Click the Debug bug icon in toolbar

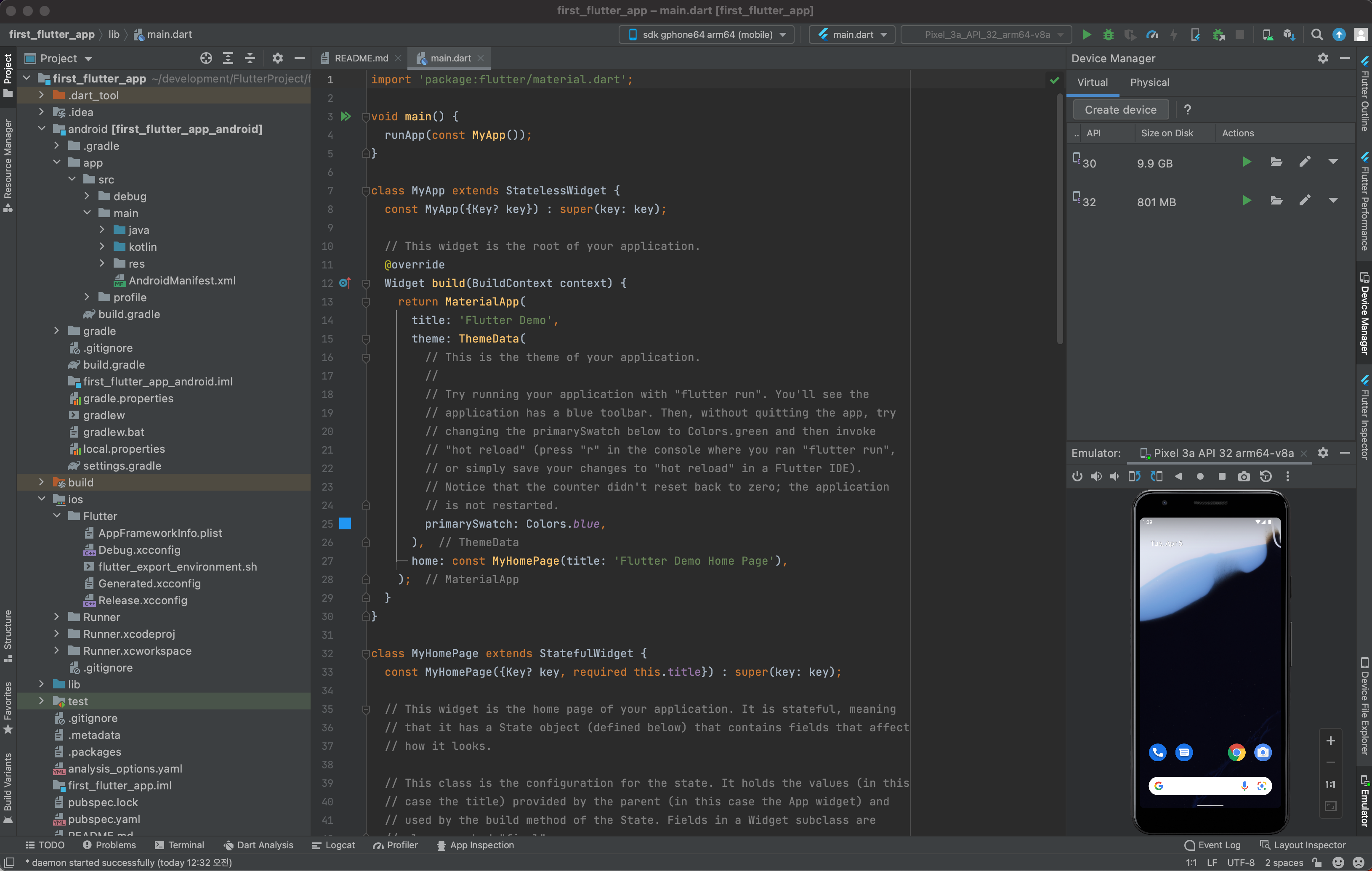[1108, 35]
